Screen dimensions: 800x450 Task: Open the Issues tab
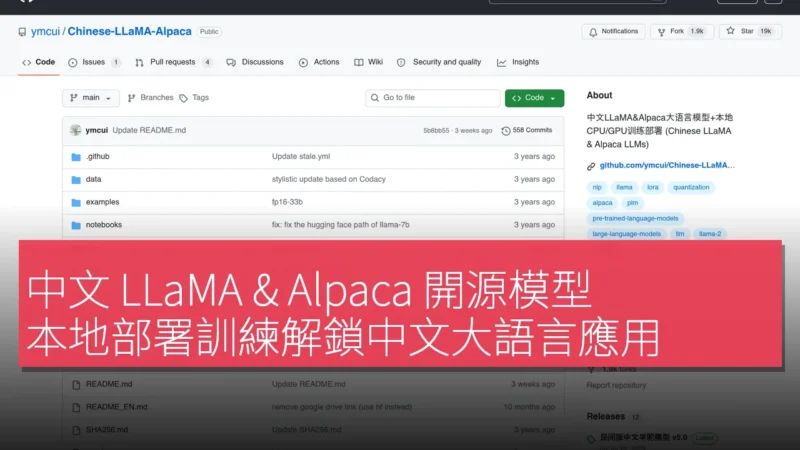94,62
